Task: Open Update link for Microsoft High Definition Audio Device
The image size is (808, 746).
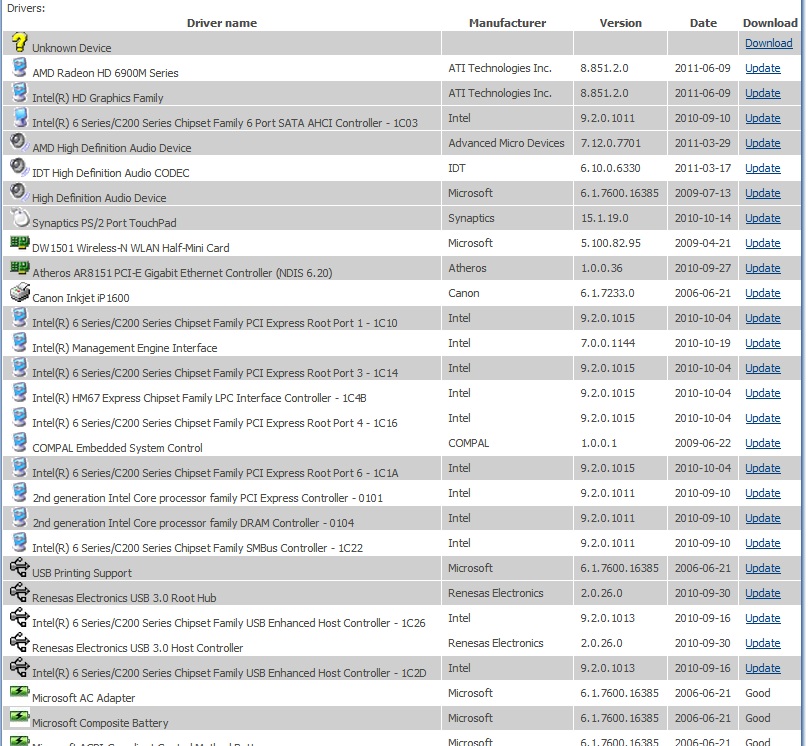Action: tap(763, 193)
